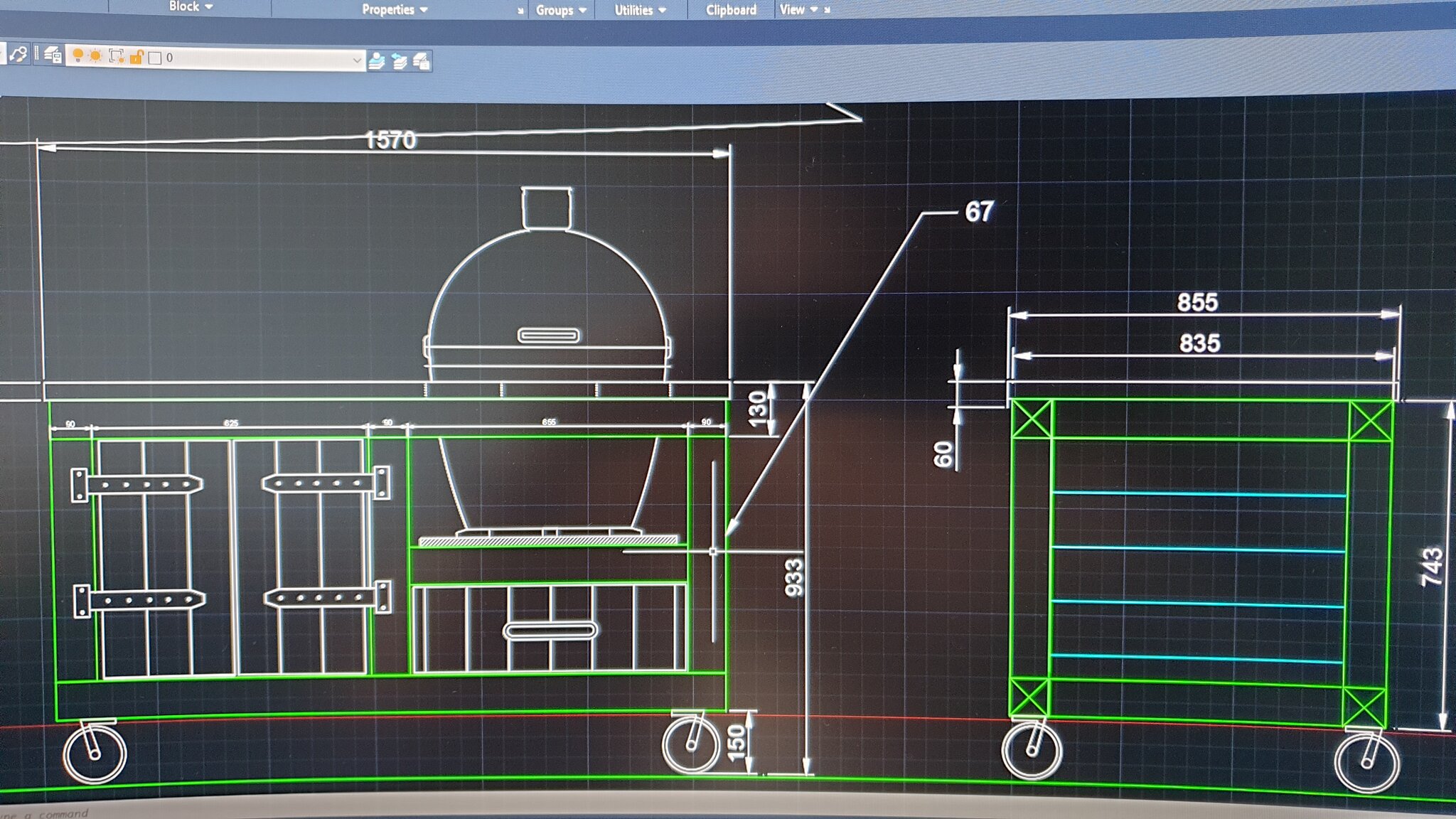Open the Clipboard ribbon panel

tap(731, 10)
